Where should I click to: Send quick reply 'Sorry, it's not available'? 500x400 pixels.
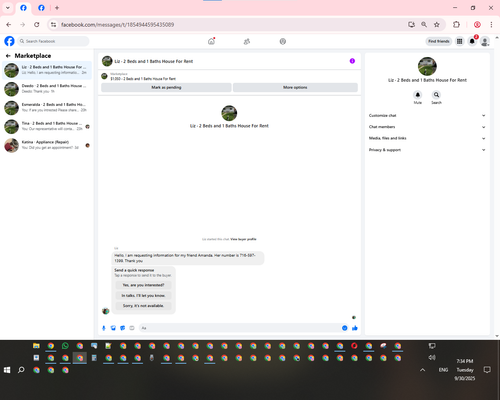pos(143,306)
